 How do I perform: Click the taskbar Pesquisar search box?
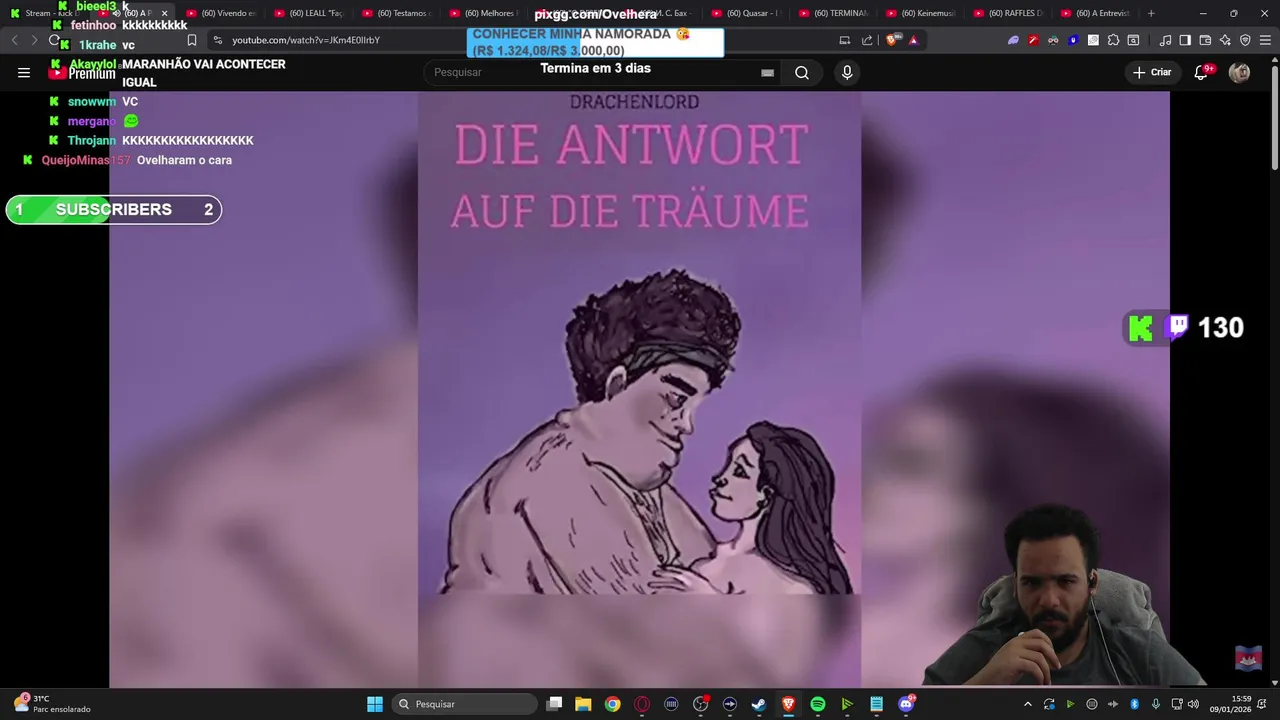pos(464,704)
